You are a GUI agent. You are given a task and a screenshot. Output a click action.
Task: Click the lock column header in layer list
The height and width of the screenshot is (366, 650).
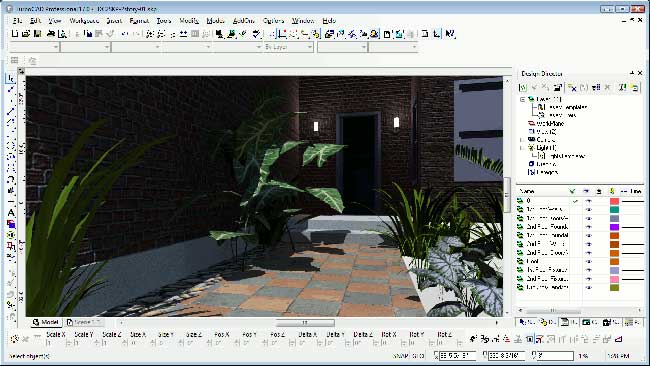[x=599, y=191]
